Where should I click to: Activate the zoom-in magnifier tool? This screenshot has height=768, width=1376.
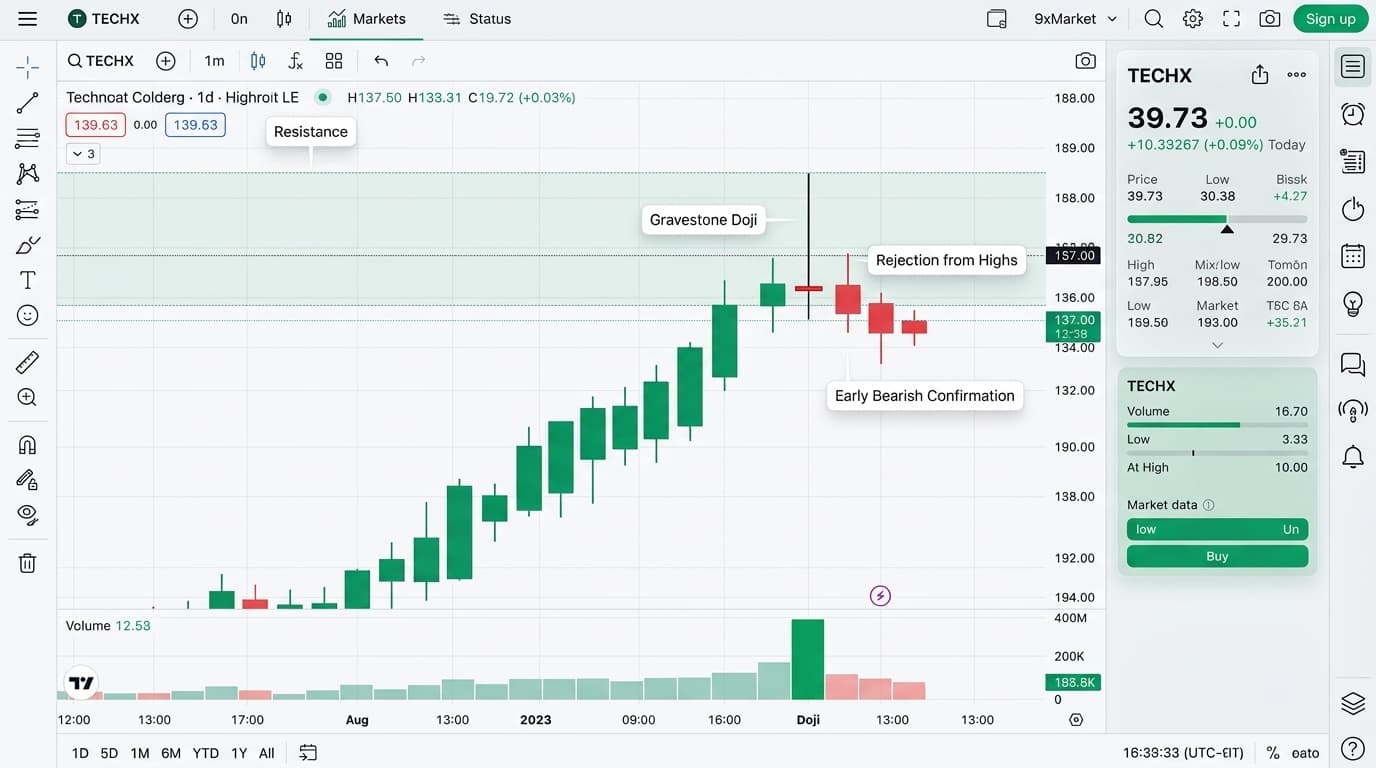(x=28, y=397)
